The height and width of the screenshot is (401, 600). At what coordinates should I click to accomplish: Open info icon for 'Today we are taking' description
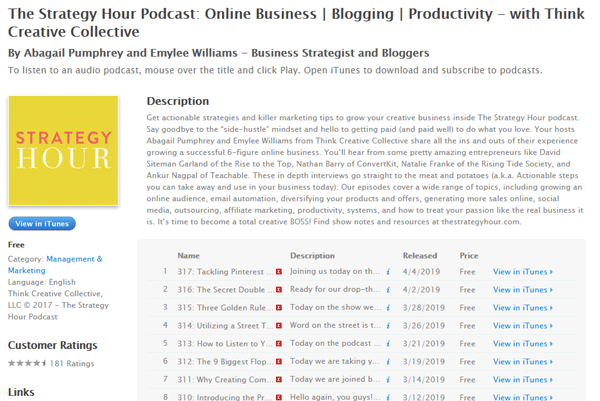388,362
